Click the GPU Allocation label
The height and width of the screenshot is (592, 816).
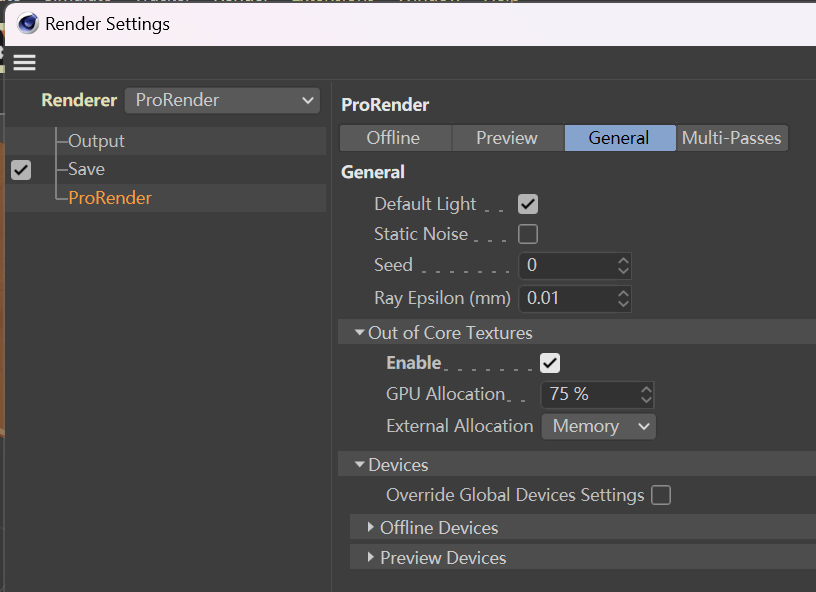(x=445, y=394)
